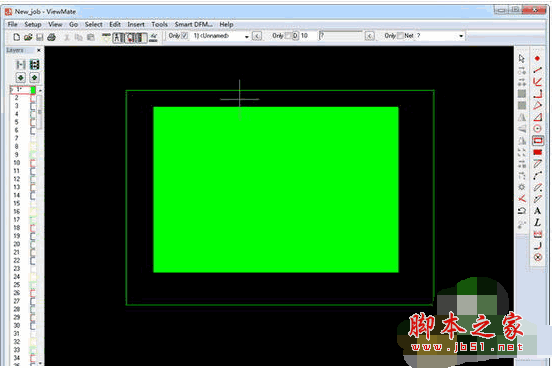Click the rotate arrow icon
Screen dimensions: 552x368
522,211
